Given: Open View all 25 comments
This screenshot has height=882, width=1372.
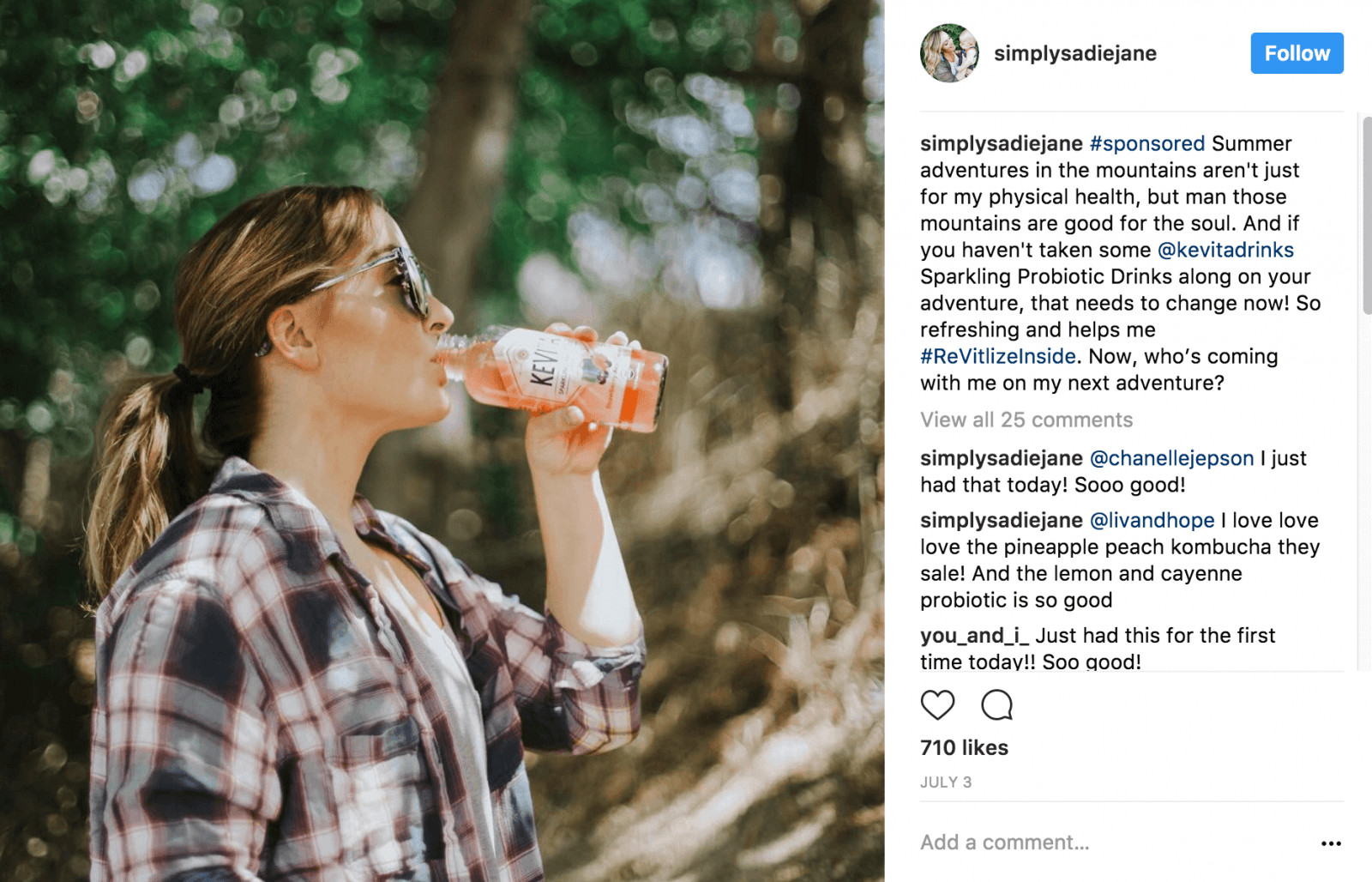Looking at the screenshot, I should (x=1026, y=420).
